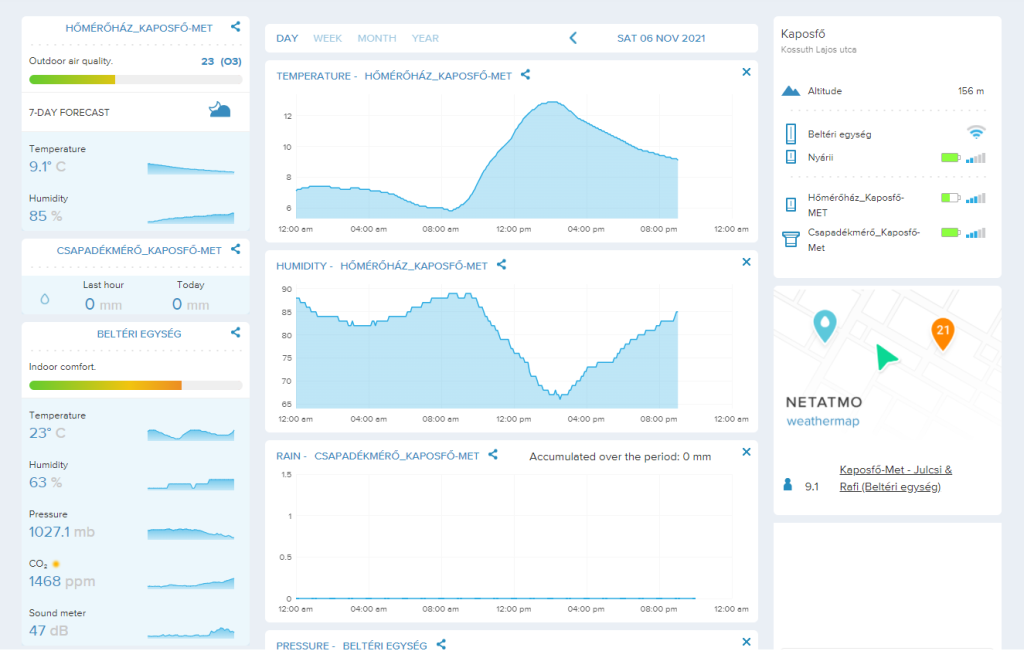Select the teal station pin on map

point(824,325)
